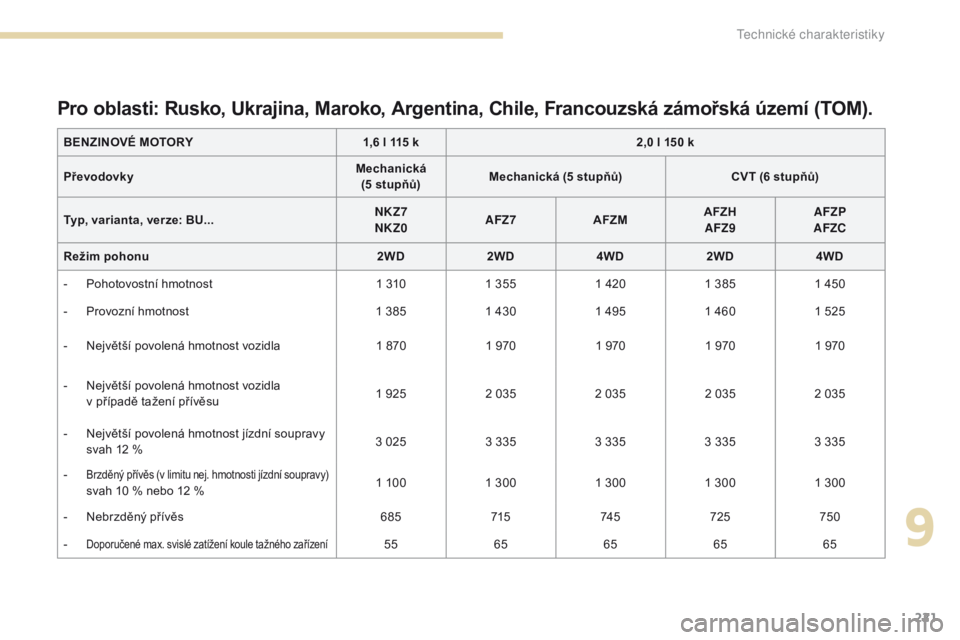Select the value '1 925'
960x640 pixels.
coord(391,393)
